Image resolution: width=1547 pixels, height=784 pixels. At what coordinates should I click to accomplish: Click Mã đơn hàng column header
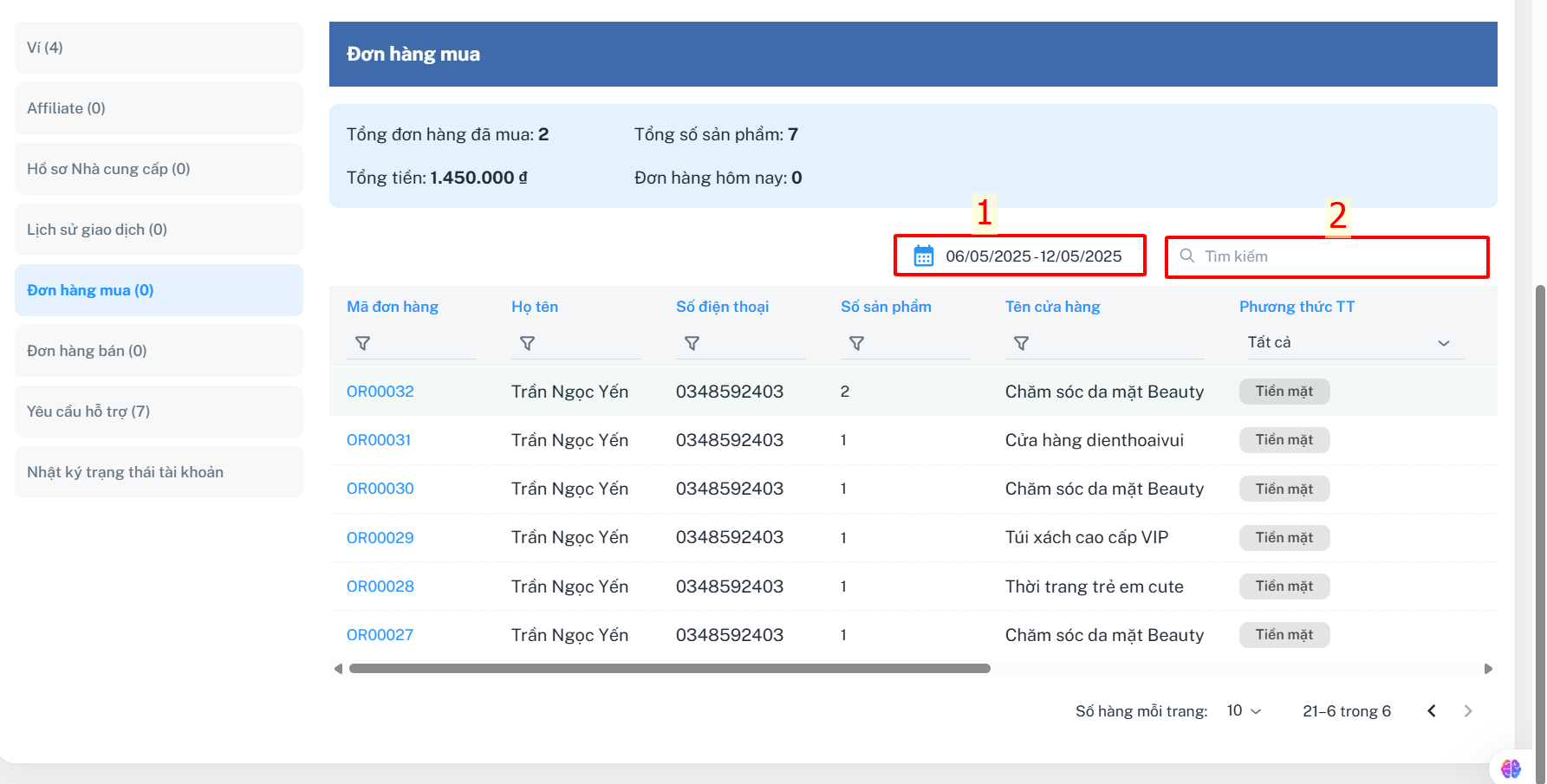click(x=393, y=307)
